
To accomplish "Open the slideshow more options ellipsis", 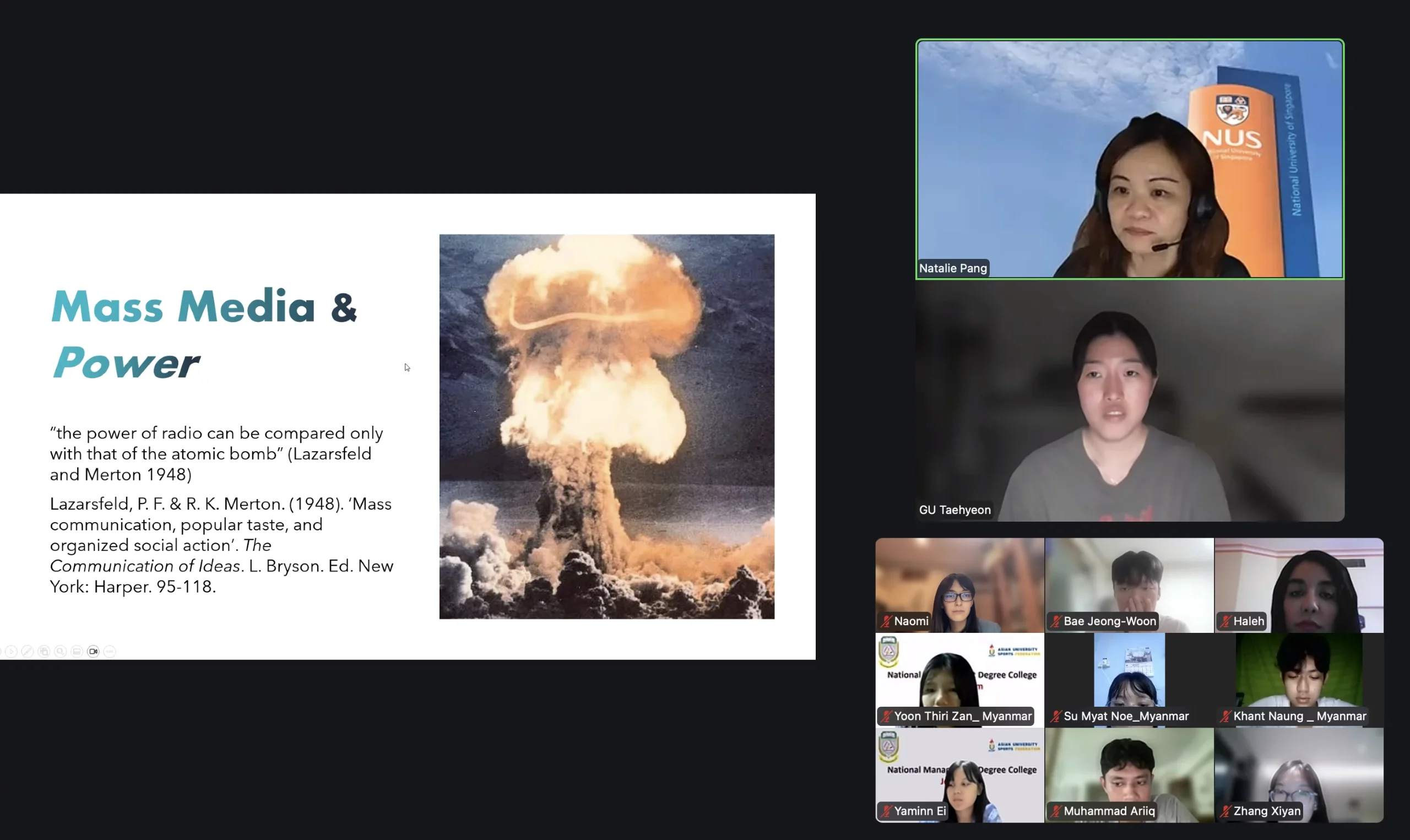I will point(110,652).
